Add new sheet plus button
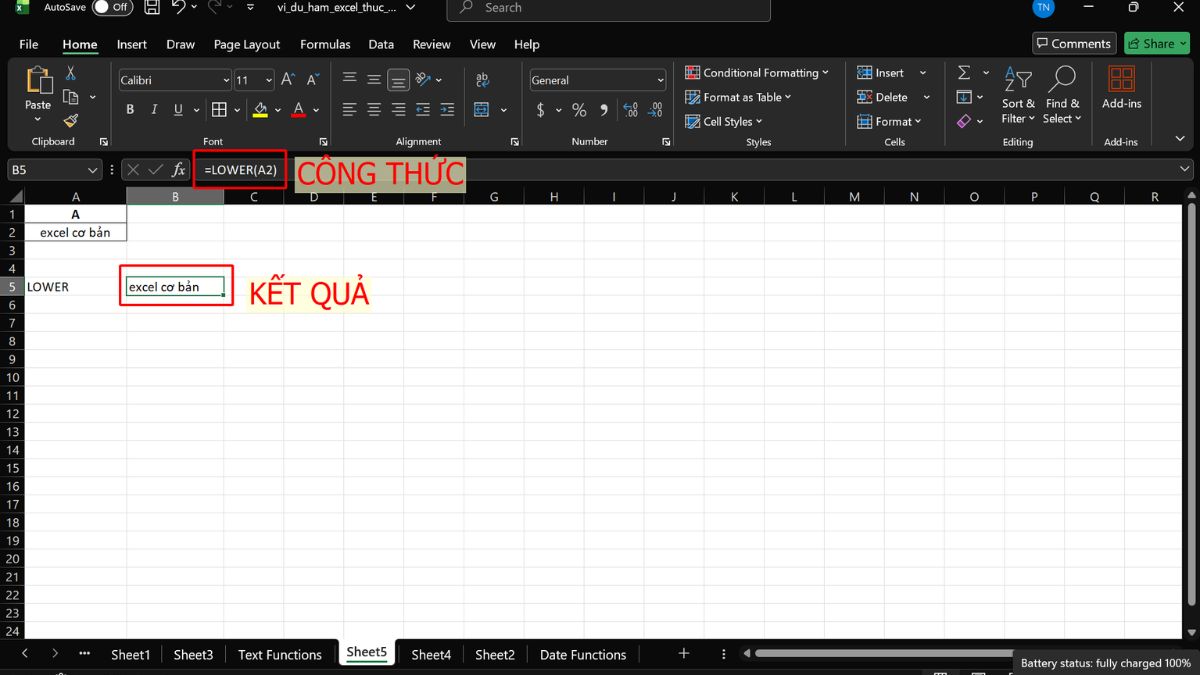The height and width of the screenshot is (675, 1200). 684,653
